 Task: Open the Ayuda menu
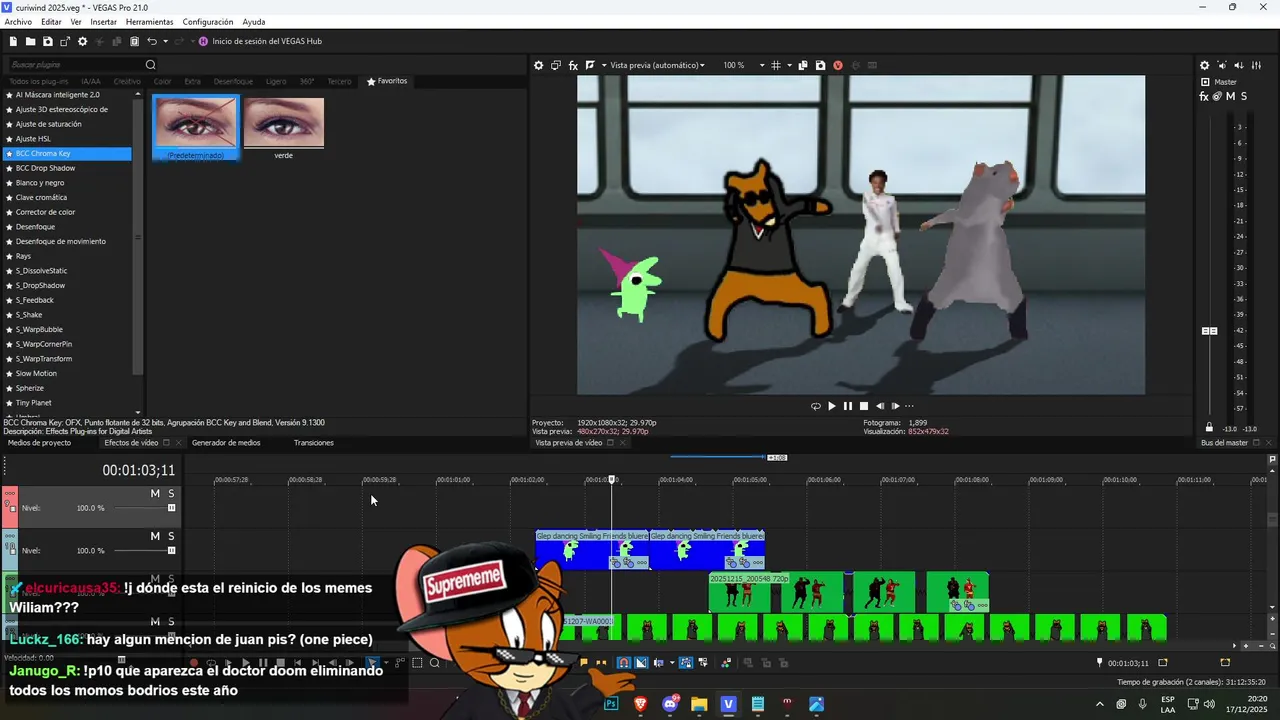[254, 22]
